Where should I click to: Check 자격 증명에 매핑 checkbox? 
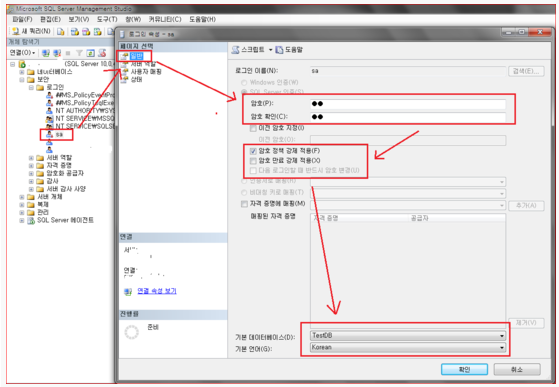pos(244,204)
